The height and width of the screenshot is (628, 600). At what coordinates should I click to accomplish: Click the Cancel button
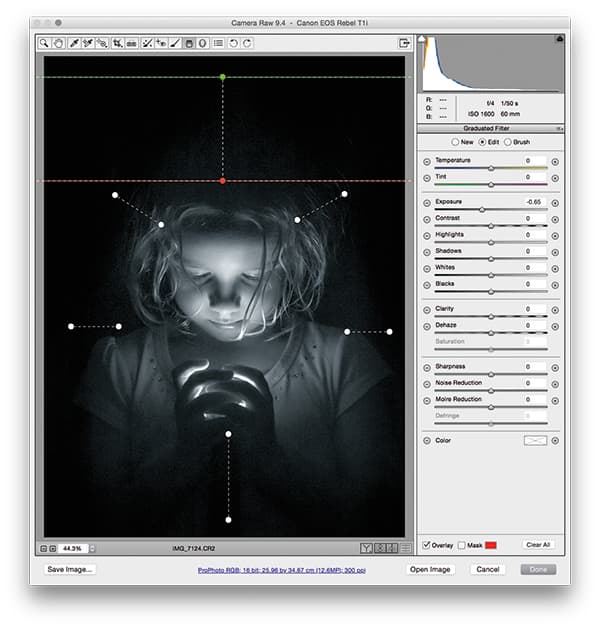pyautogui.click(x=487, y=570)
